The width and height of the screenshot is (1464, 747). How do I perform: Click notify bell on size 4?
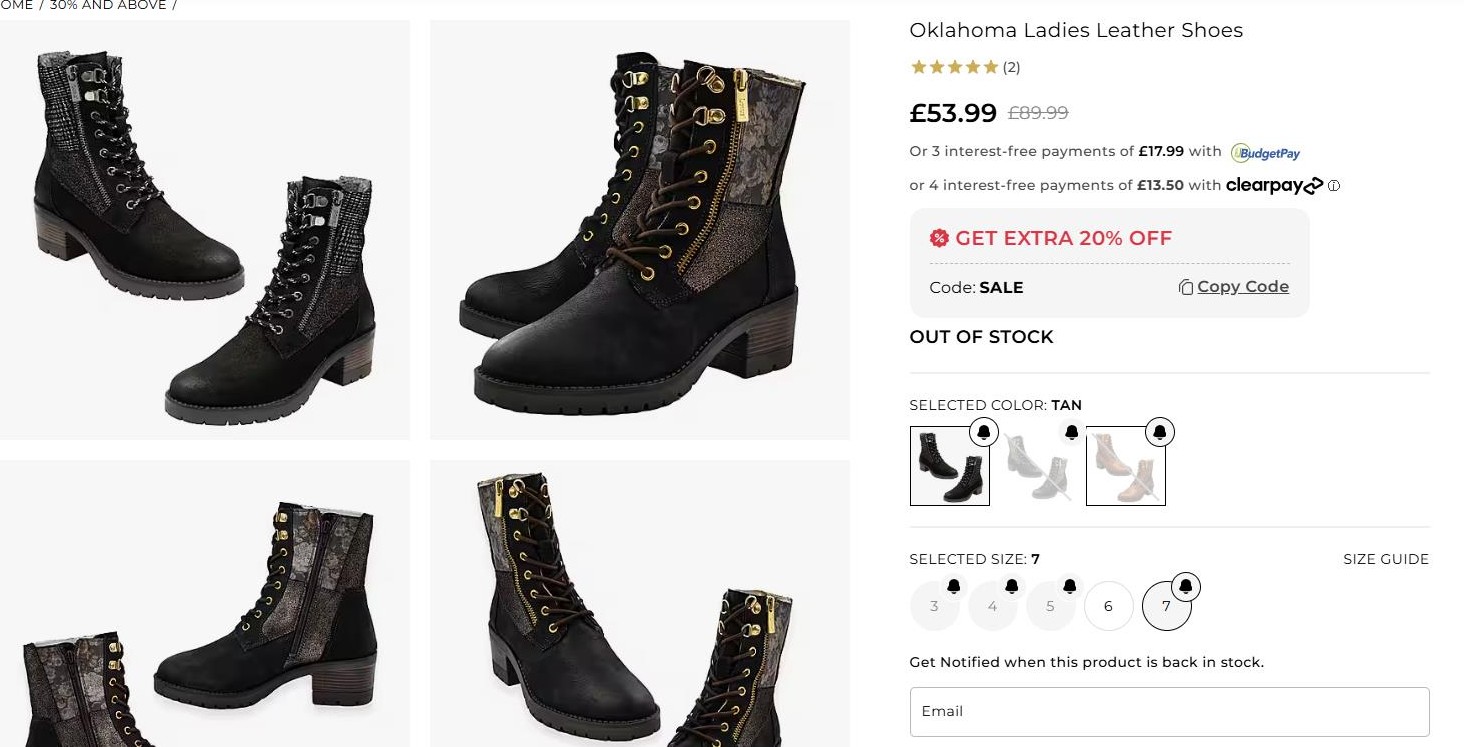[1012, 586]
